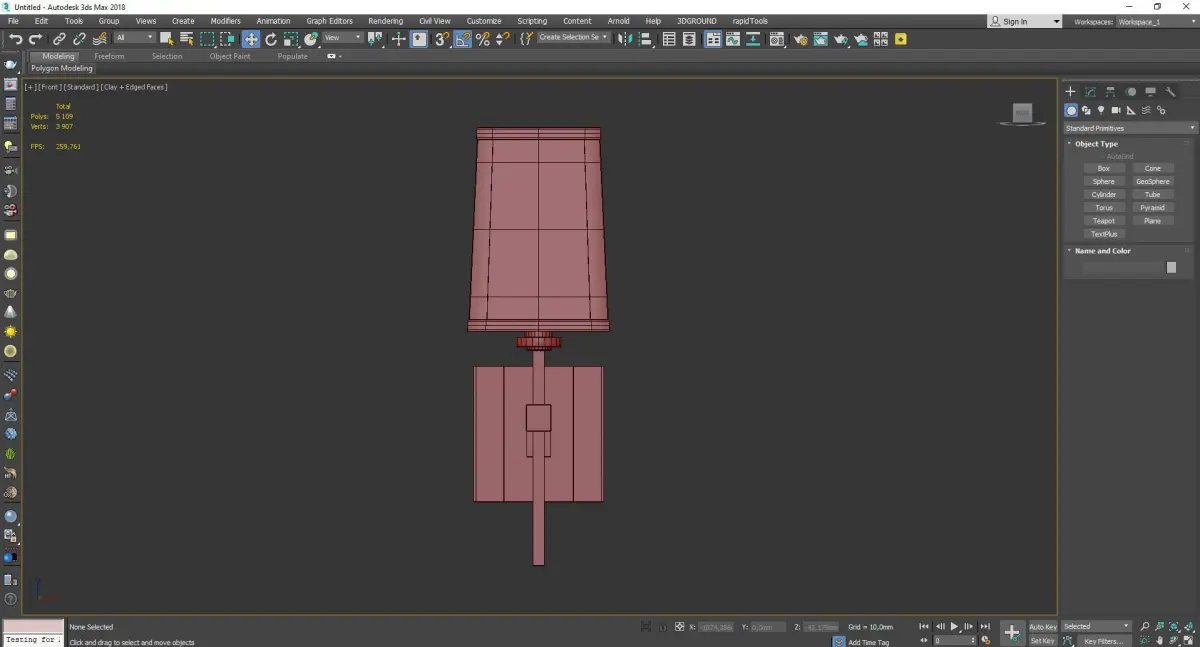Open the Standard Primitives dropdown

click(x=1130, y=128)
